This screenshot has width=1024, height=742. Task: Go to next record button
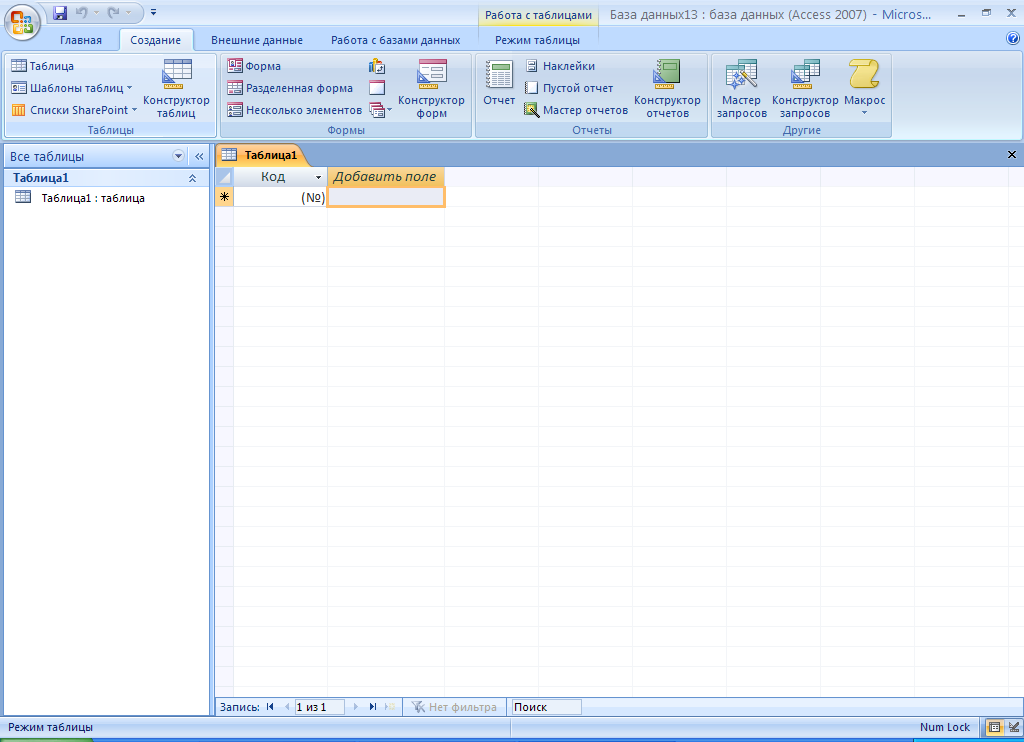[x=356, y=707]
